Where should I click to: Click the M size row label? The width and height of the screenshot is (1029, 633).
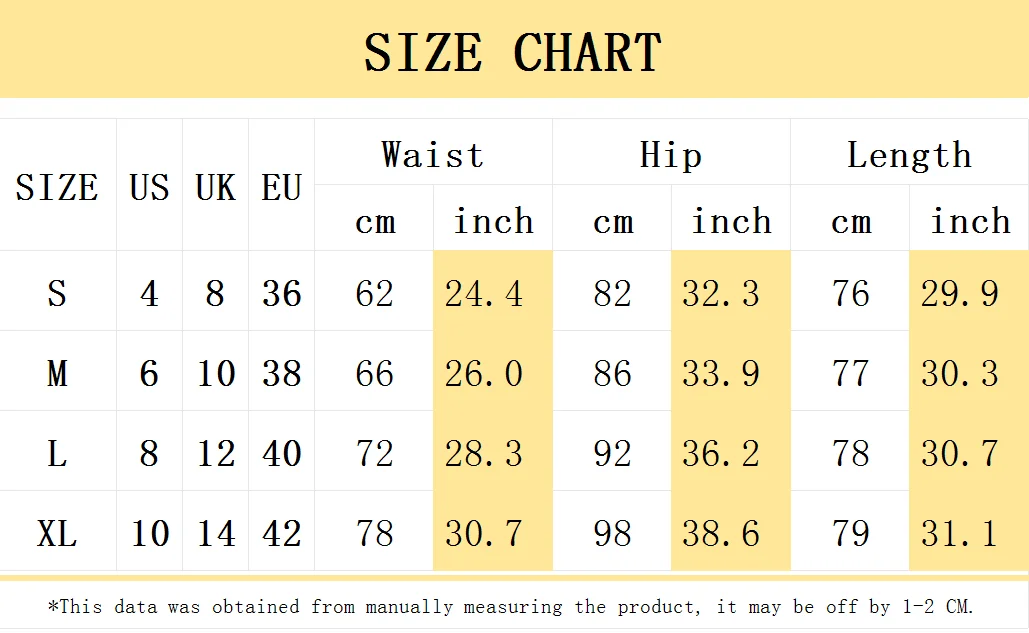click(57, 373)
